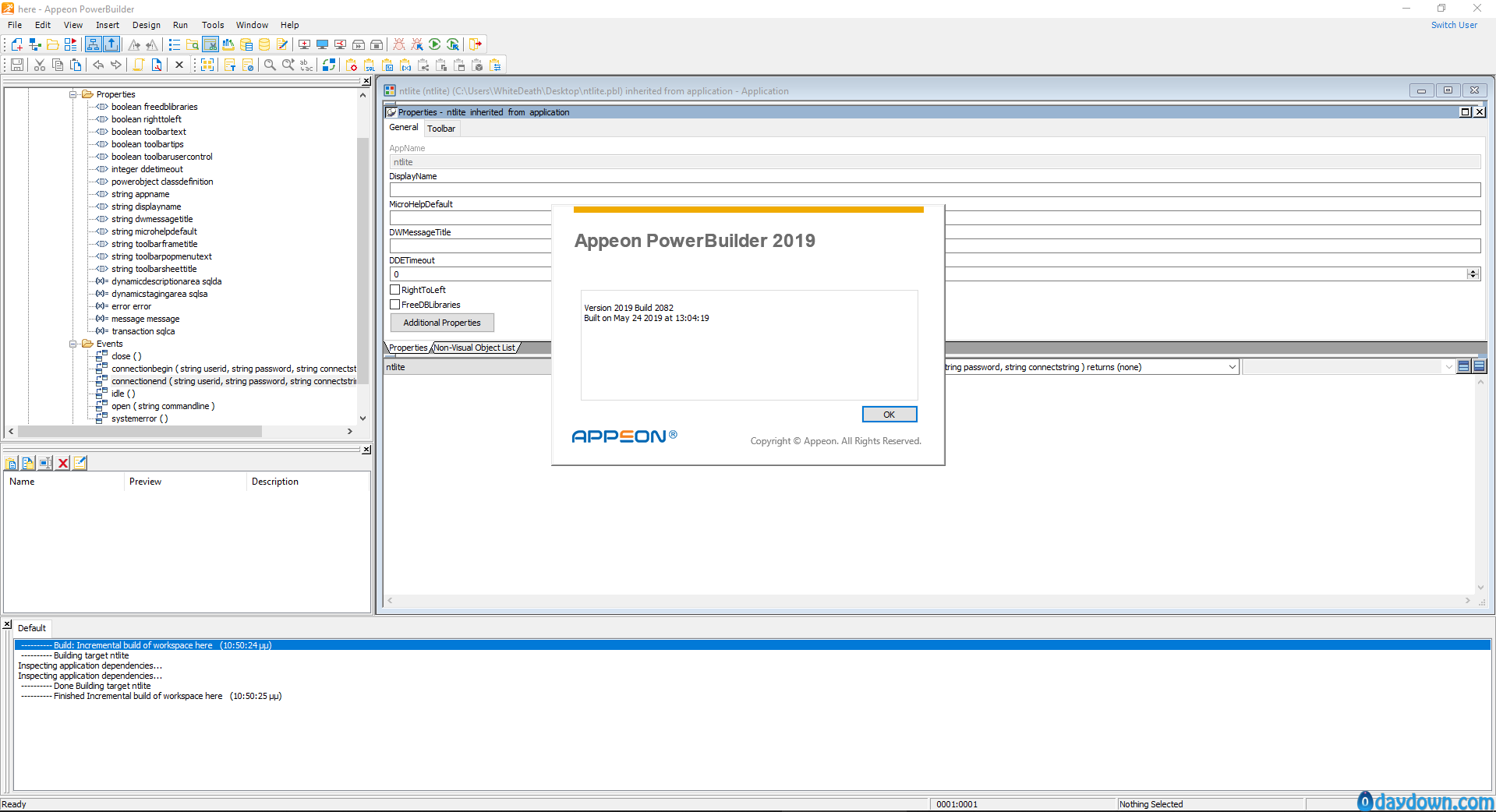
Task: Close the System Tree pane with its X
Action: (x=366, y=81)
